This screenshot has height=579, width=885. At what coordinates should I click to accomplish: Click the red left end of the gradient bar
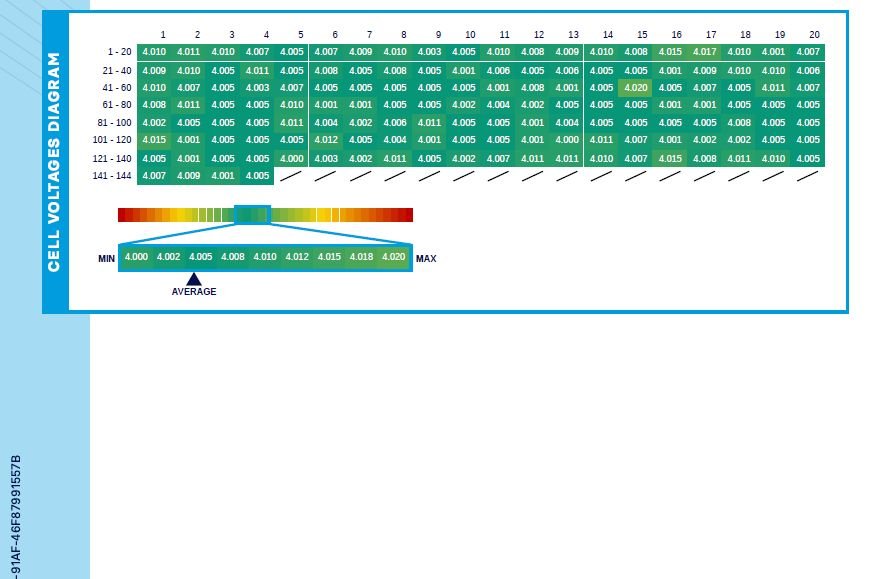[124, 214]
